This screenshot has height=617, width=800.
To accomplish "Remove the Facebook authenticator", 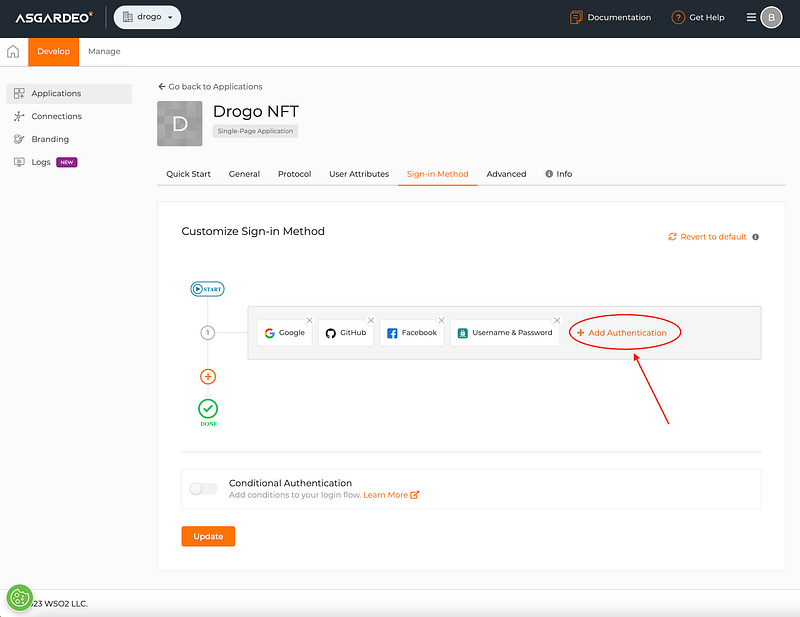I will tap(441, 320).
